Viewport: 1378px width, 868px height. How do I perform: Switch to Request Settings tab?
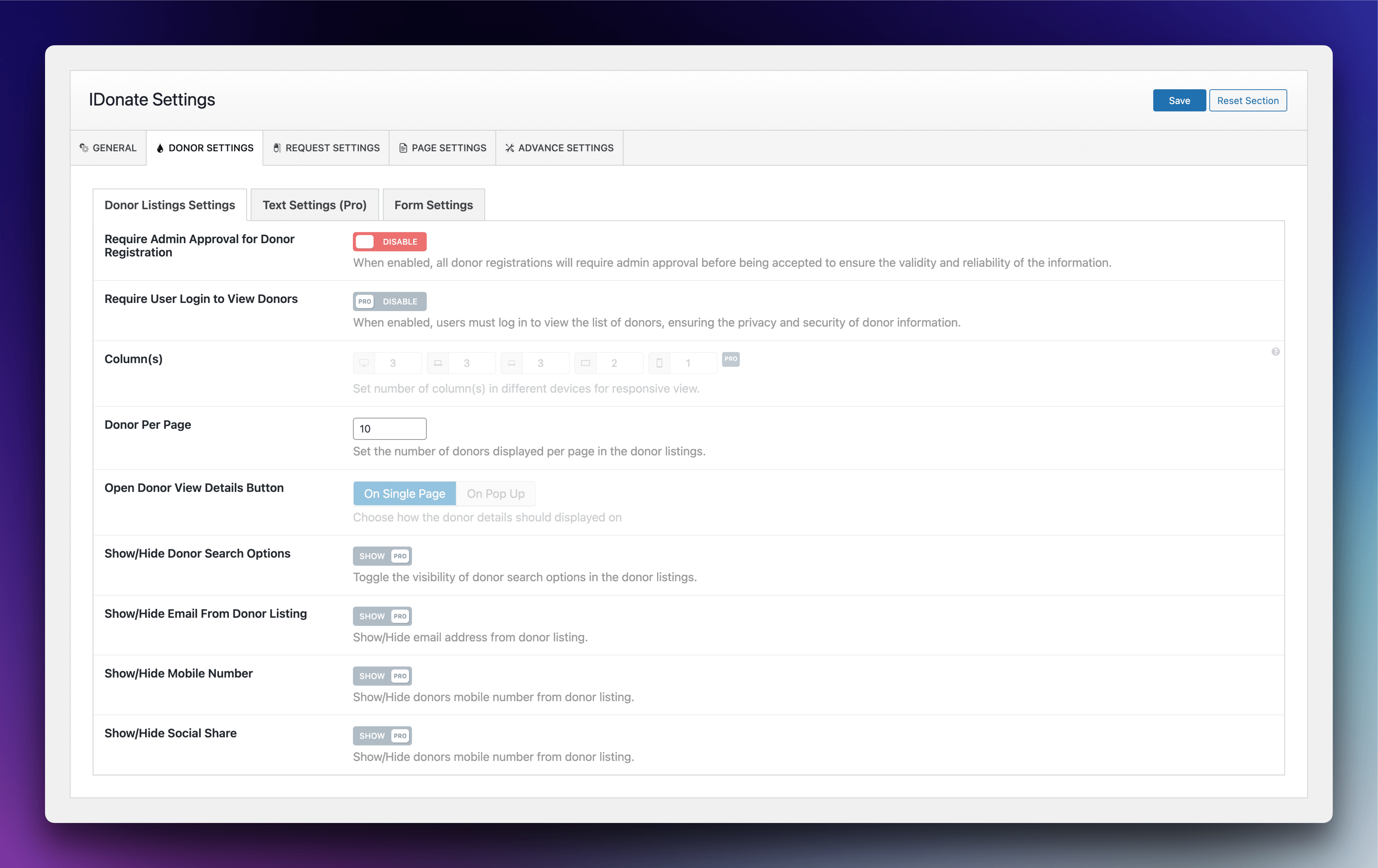(326, 148)
